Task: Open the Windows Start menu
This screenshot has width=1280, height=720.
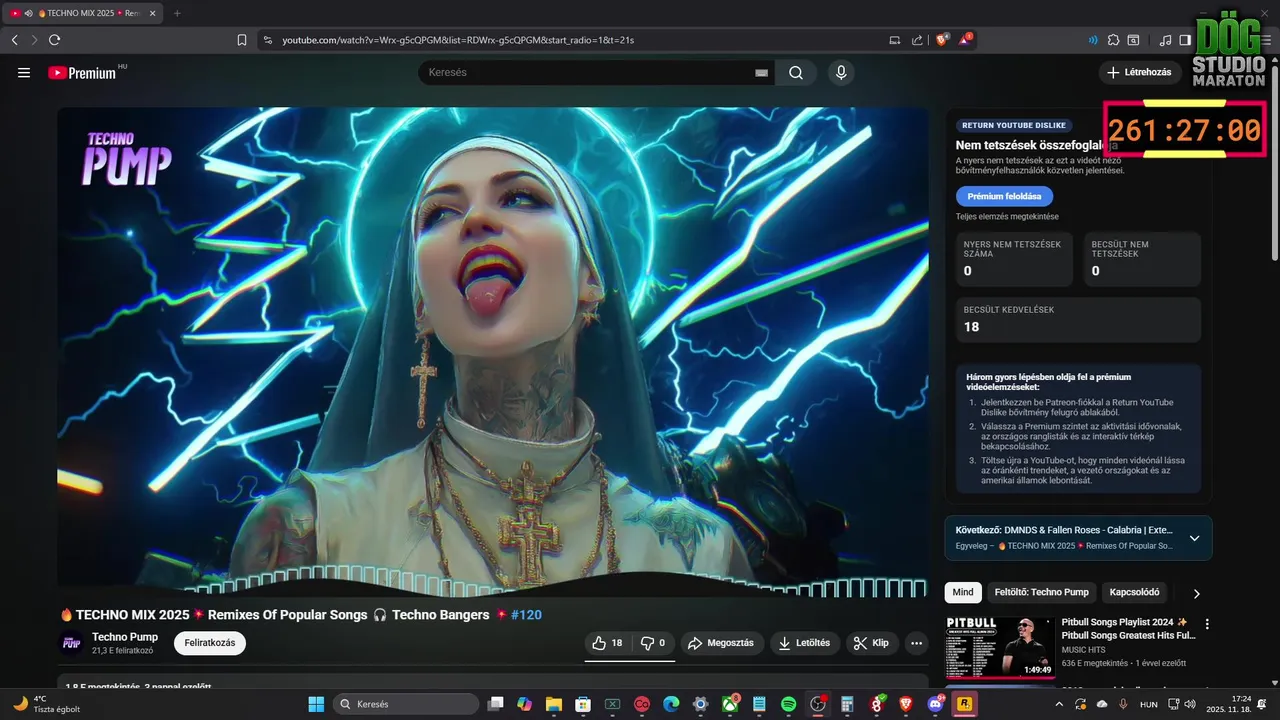Action: 316,704
